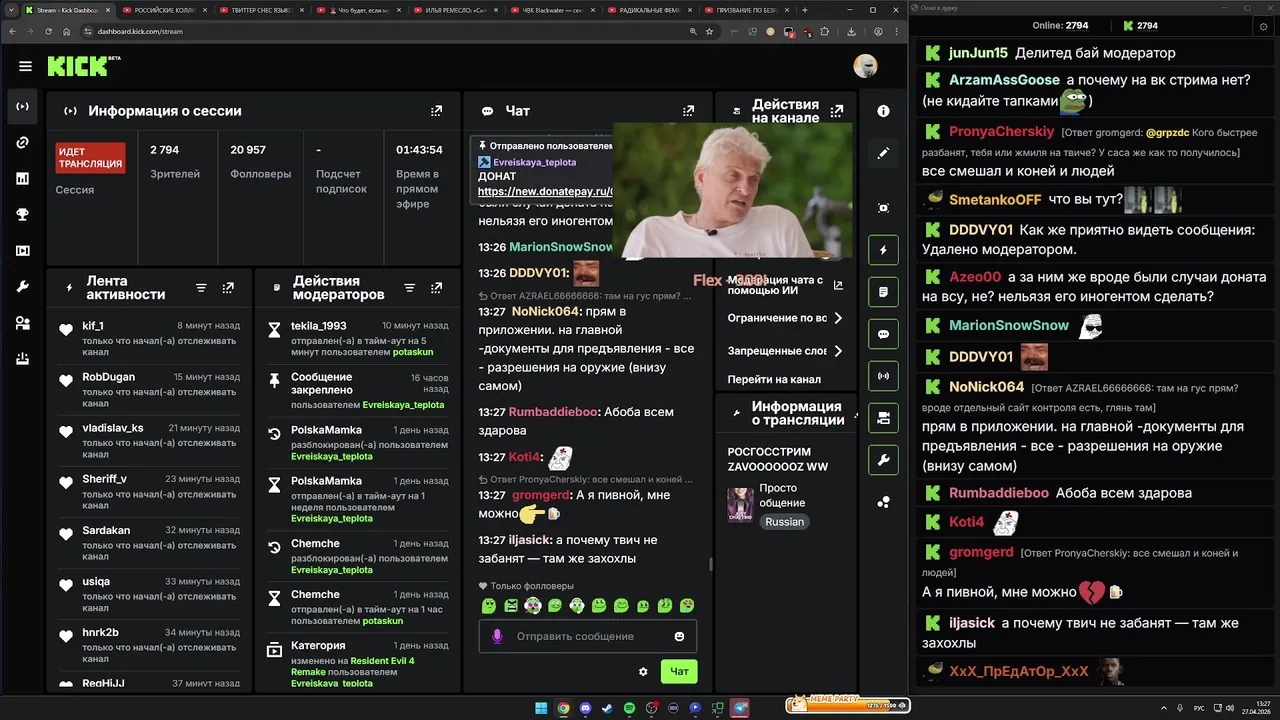Click the purple microphone icon in message box
Viewport: 1280px width, 720px height.
(x=497, y=636)
